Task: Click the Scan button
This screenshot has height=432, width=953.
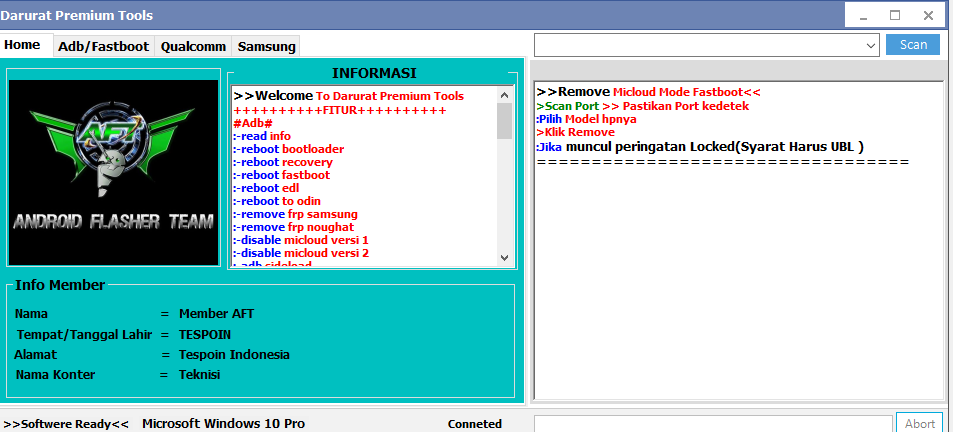Action: (913, 45)
